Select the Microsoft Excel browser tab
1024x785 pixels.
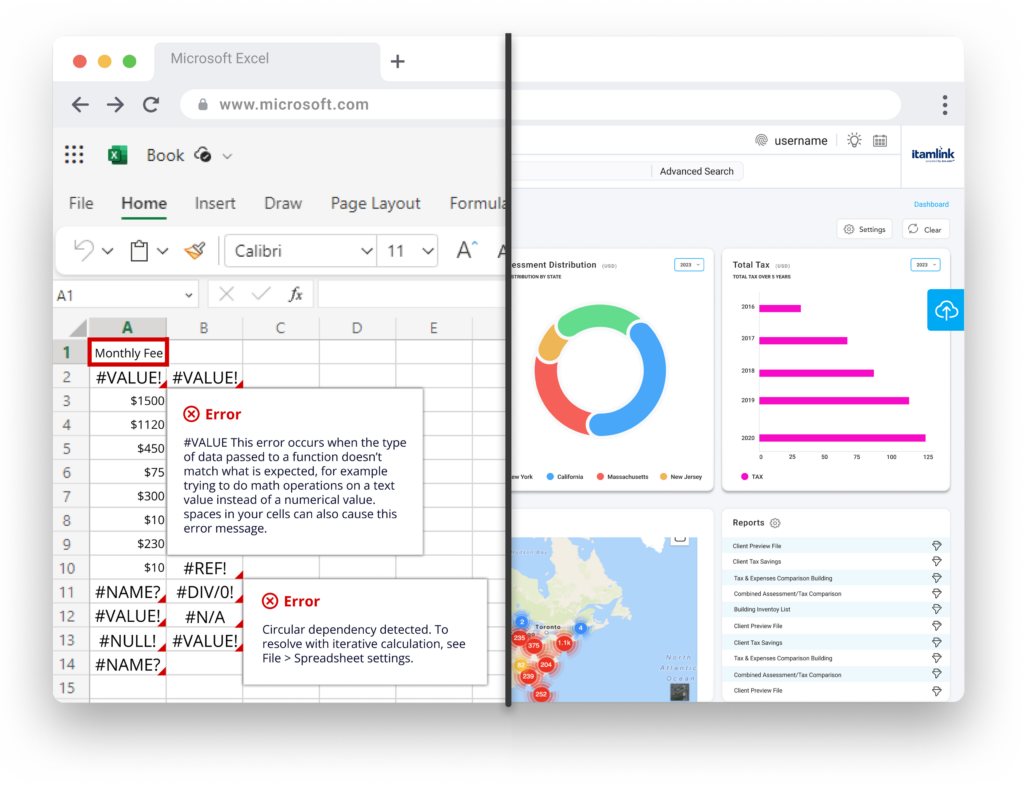pyautogui.click(x=267, y=60)
